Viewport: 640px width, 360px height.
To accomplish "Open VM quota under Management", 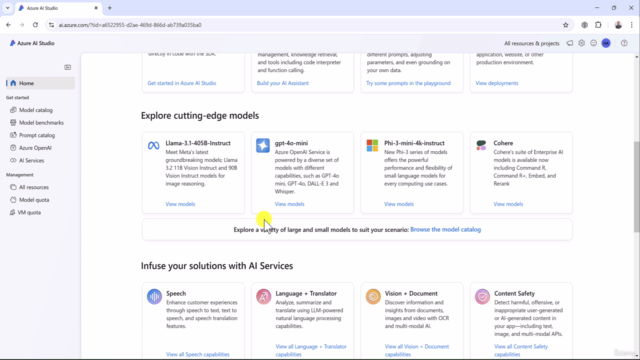I will [x=29, y=212].
